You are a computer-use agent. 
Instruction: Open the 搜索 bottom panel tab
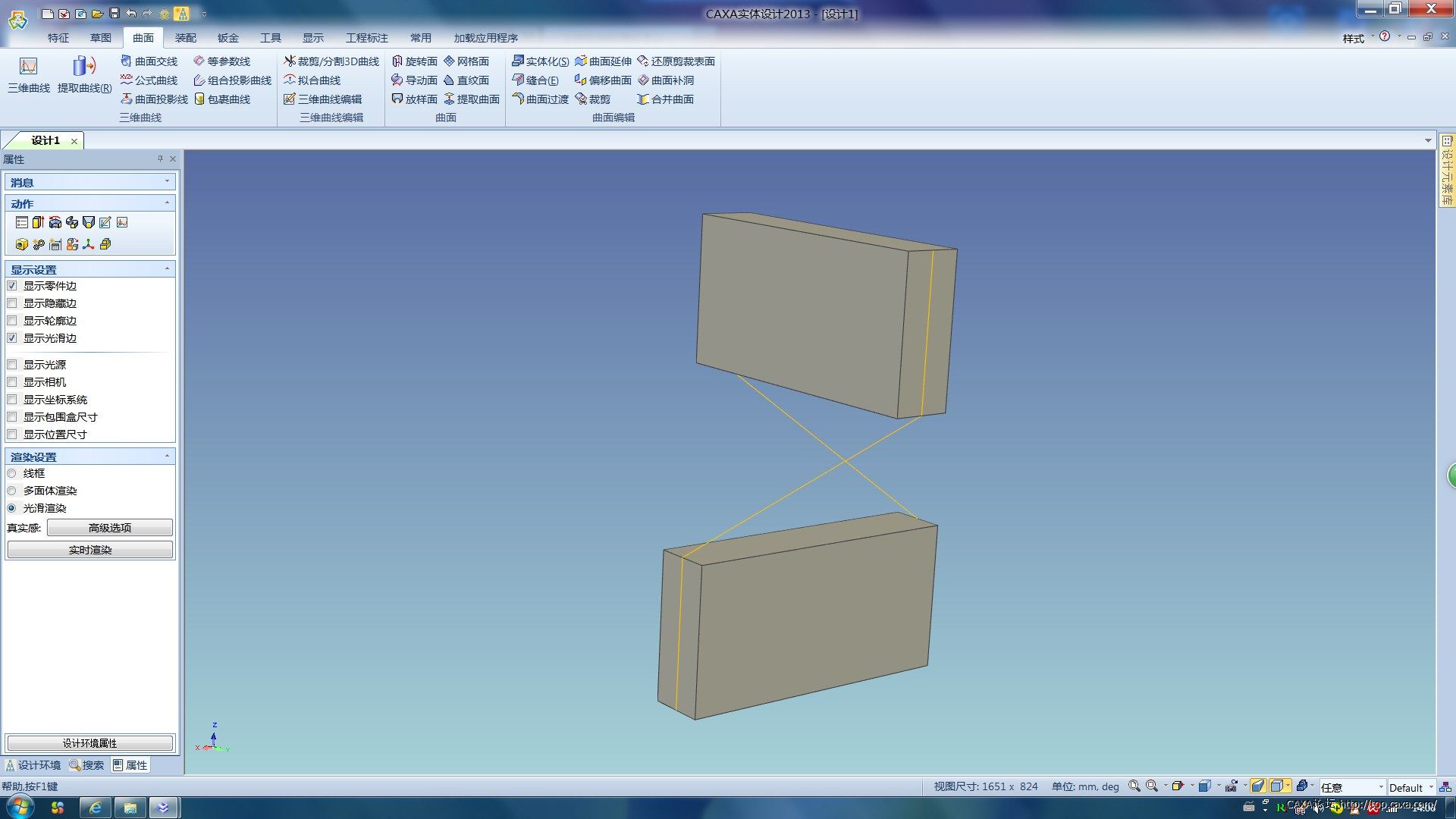point(86,765)
